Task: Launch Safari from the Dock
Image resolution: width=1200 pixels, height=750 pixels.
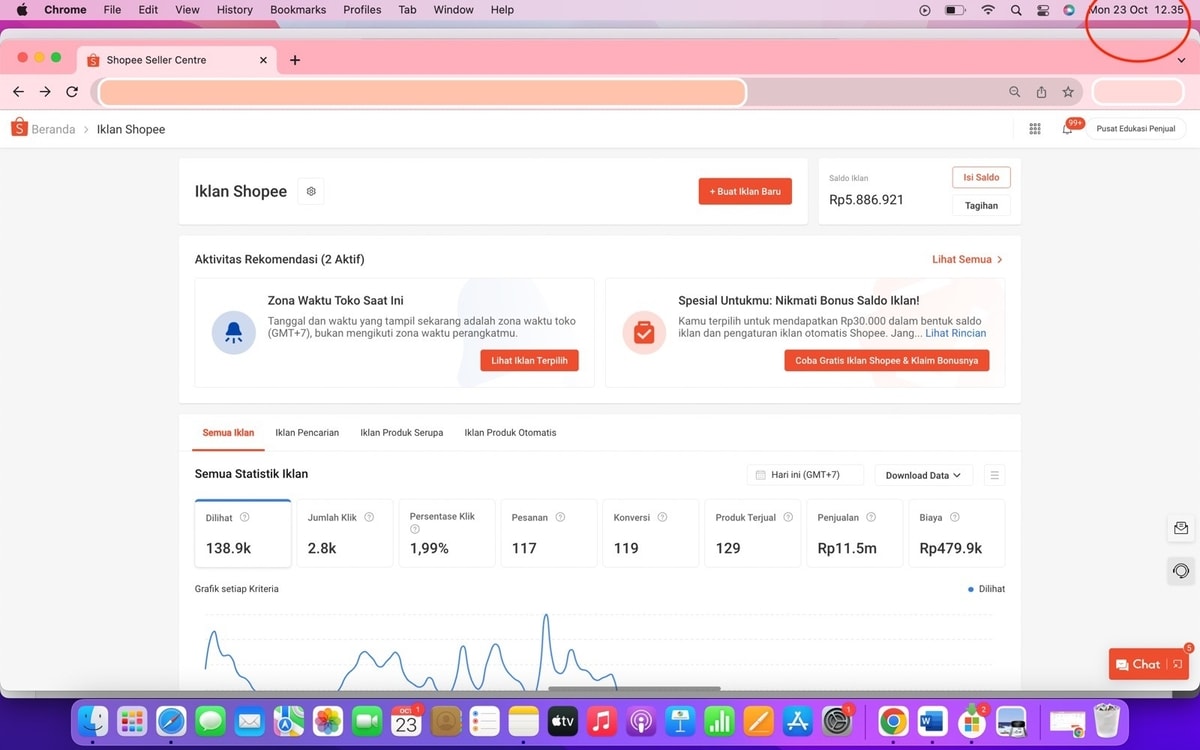Action: pyautogui.click(x=171, y=721)
